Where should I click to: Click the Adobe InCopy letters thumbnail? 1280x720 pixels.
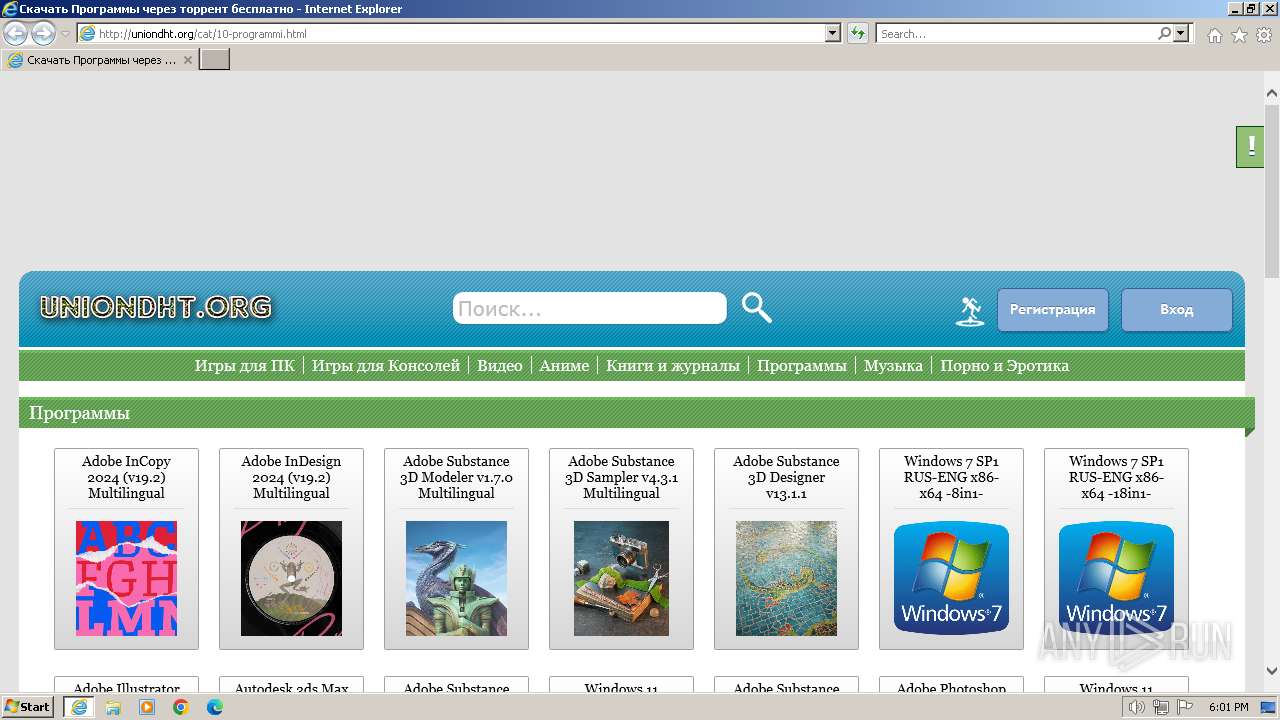pos(126,578)
